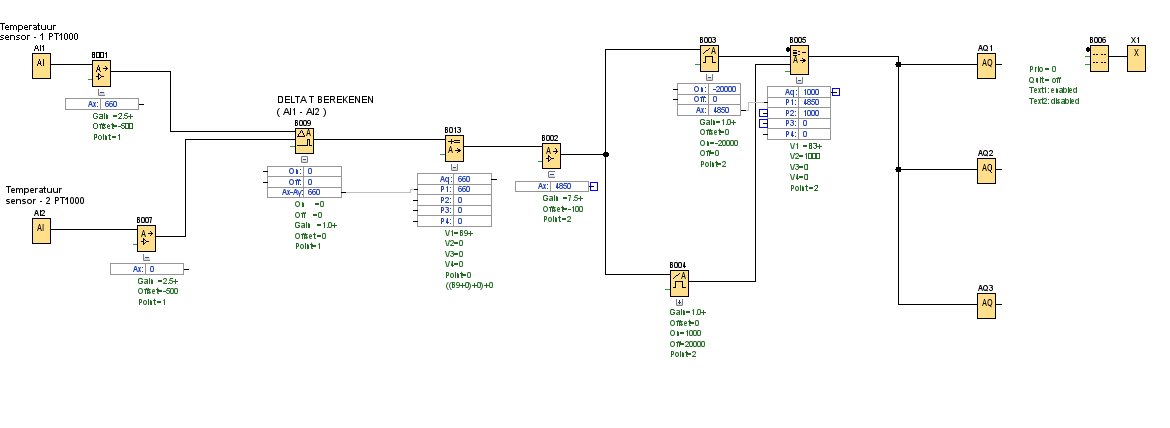The height and width of the screenshot is (428, 1170).
Task: Collapse the parameter box under B009
Action: (304, 159)
